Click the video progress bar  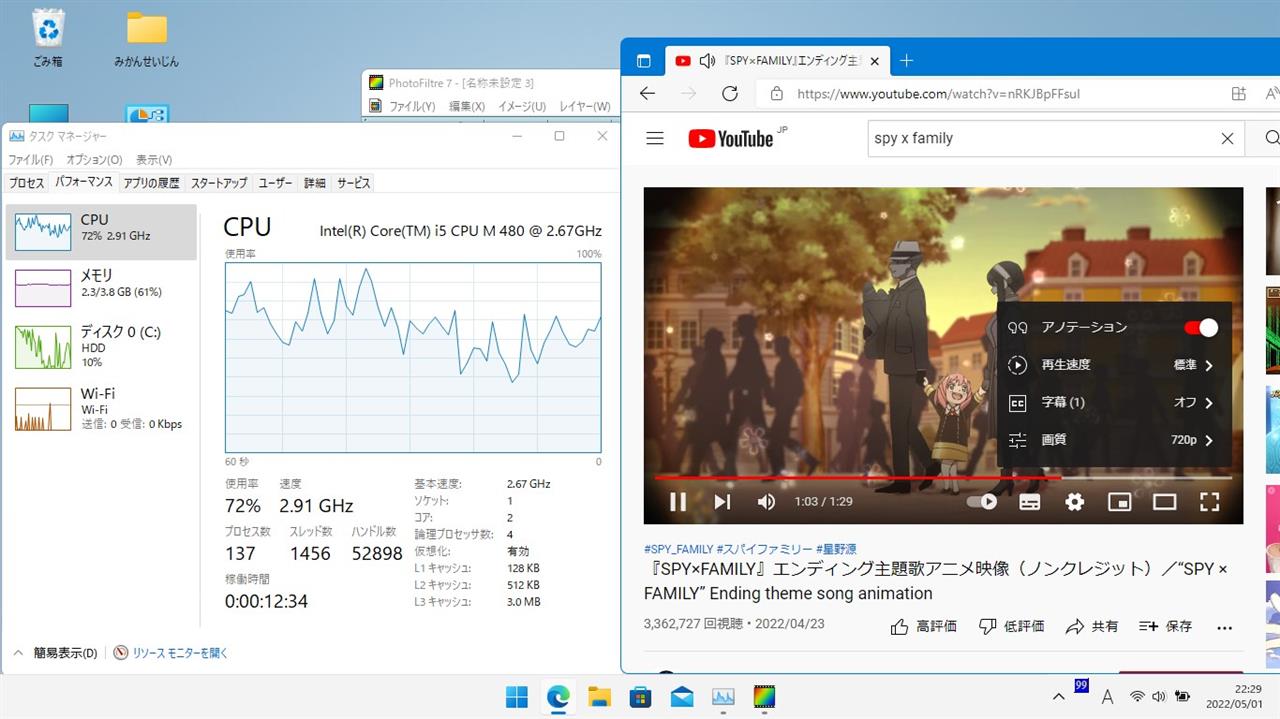pos(943,478)
